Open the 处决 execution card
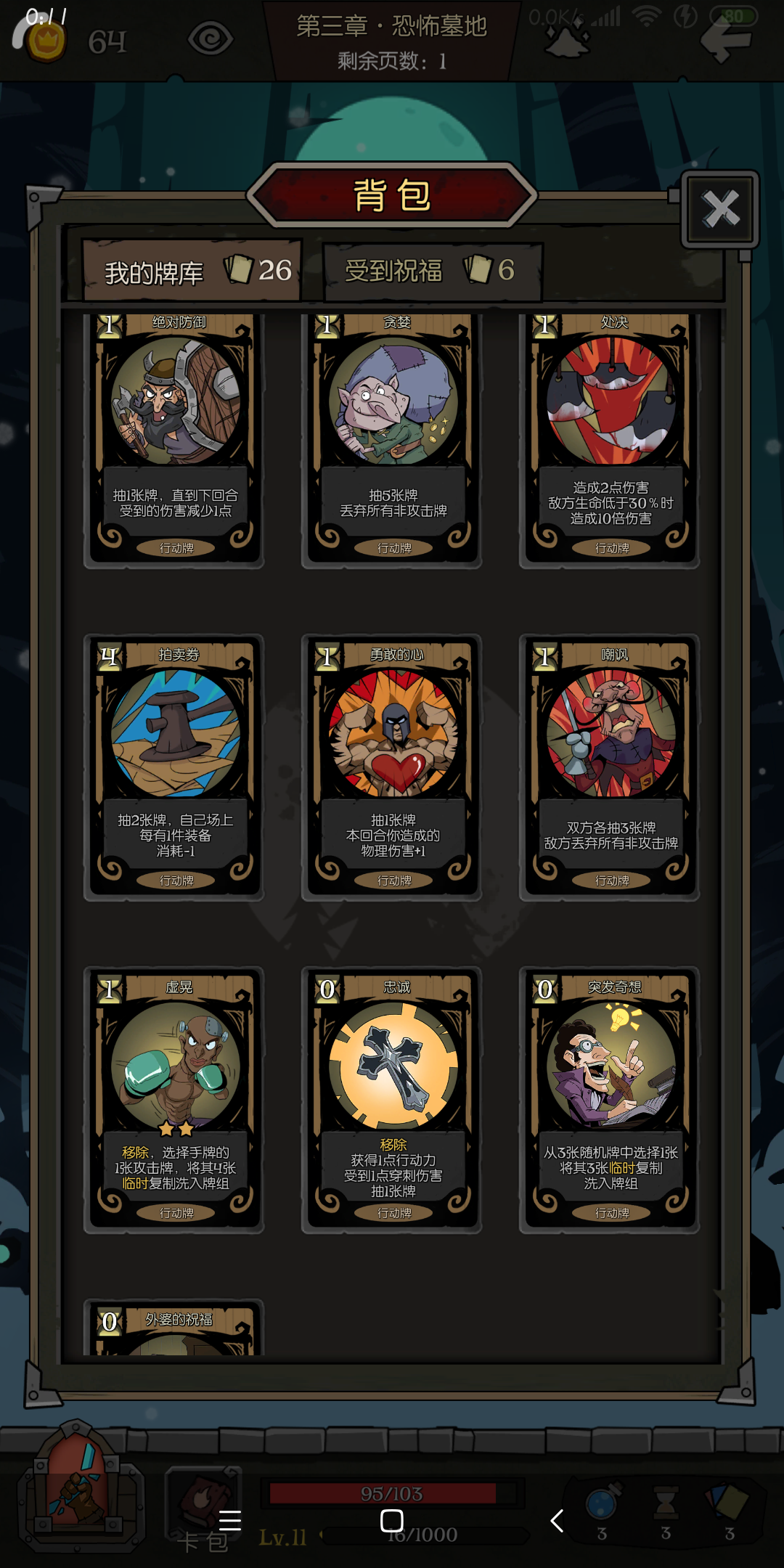Image resolution: width=784 pixels, height=1568 pixels. click(610, 438)
